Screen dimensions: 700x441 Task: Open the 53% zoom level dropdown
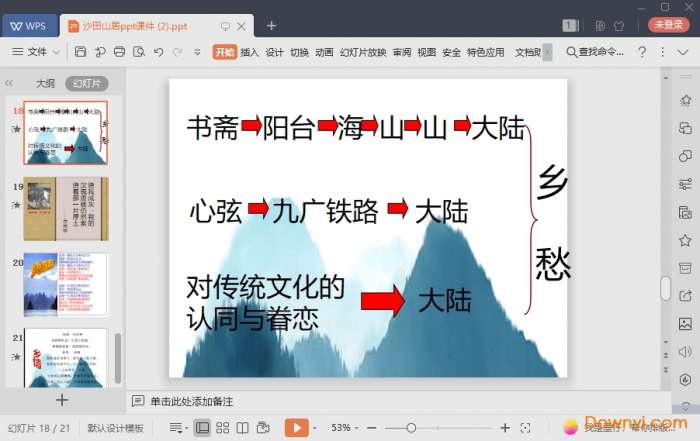(344, 428)
